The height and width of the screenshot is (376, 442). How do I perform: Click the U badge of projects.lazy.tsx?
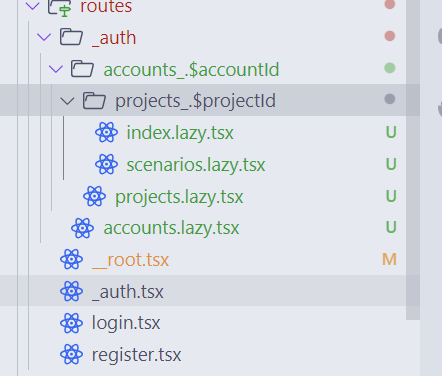[391, 196]
